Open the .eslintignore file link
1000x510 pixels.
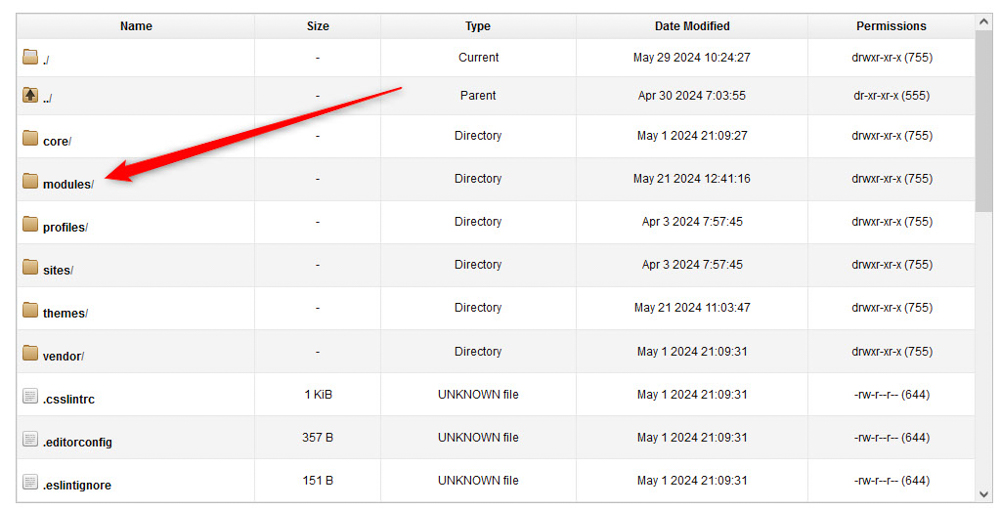77,485
